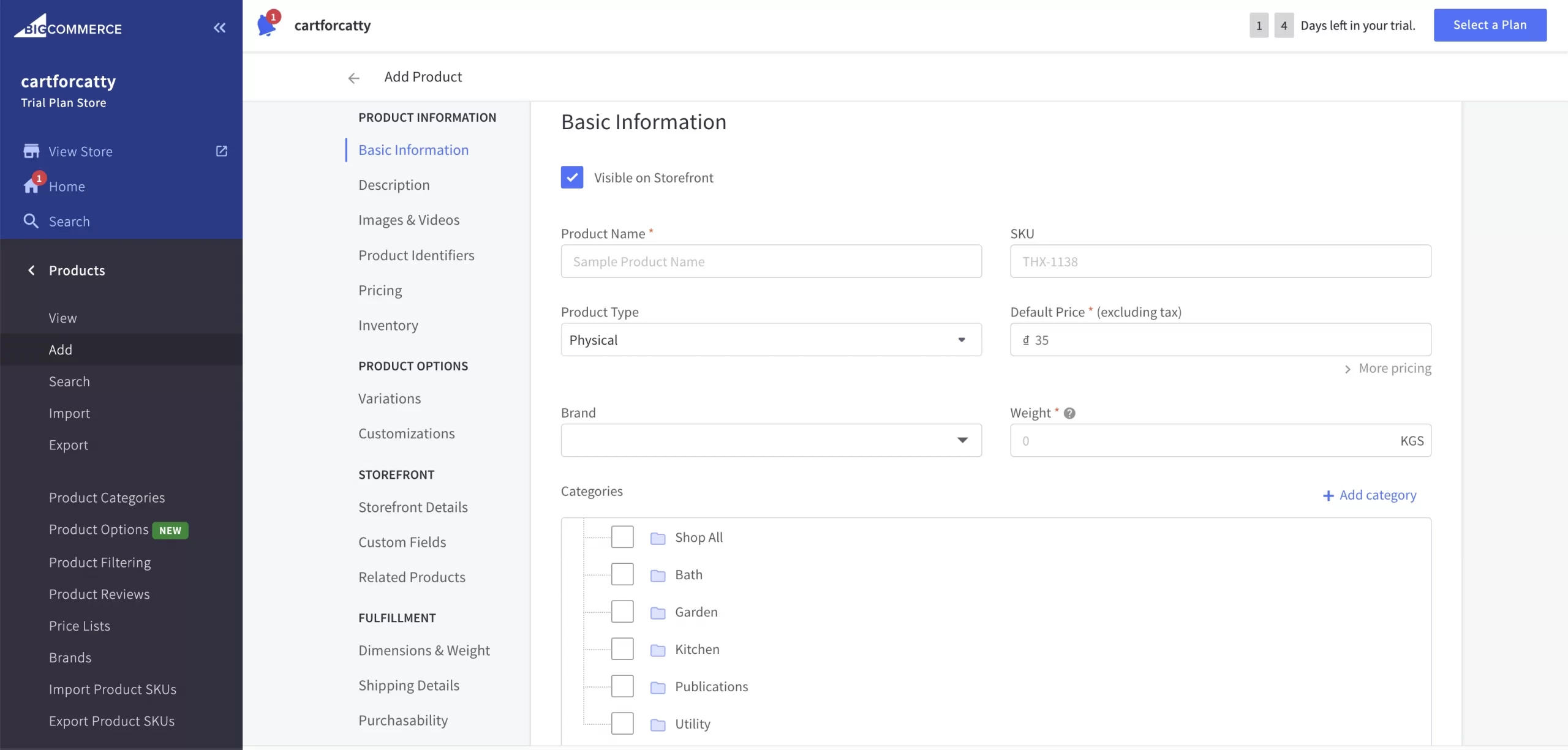1568x750 pixels.
Task: Click the Search magnifier icon in sidebar
Action: click(31, 221)
